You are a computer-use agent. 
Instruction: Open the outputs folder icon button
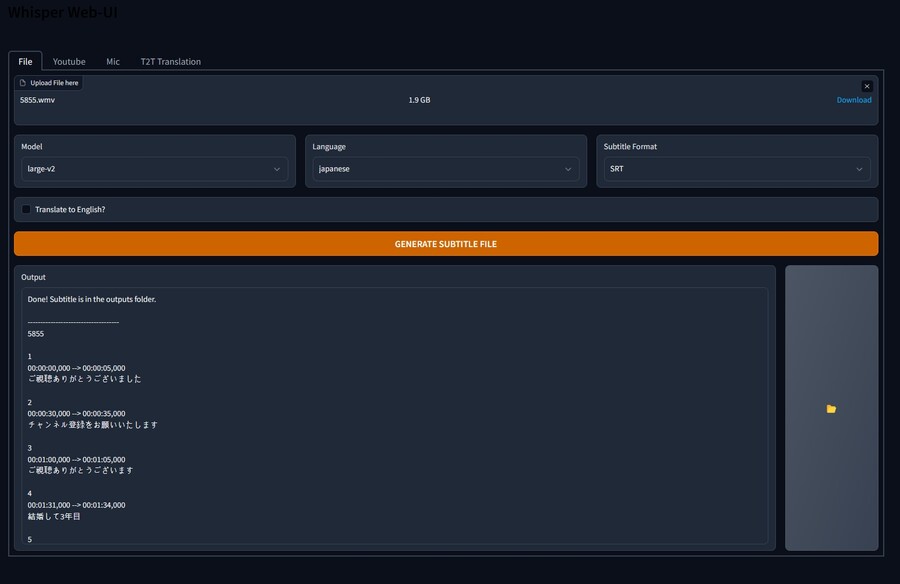pyautogui.click(x=831, y=408)
